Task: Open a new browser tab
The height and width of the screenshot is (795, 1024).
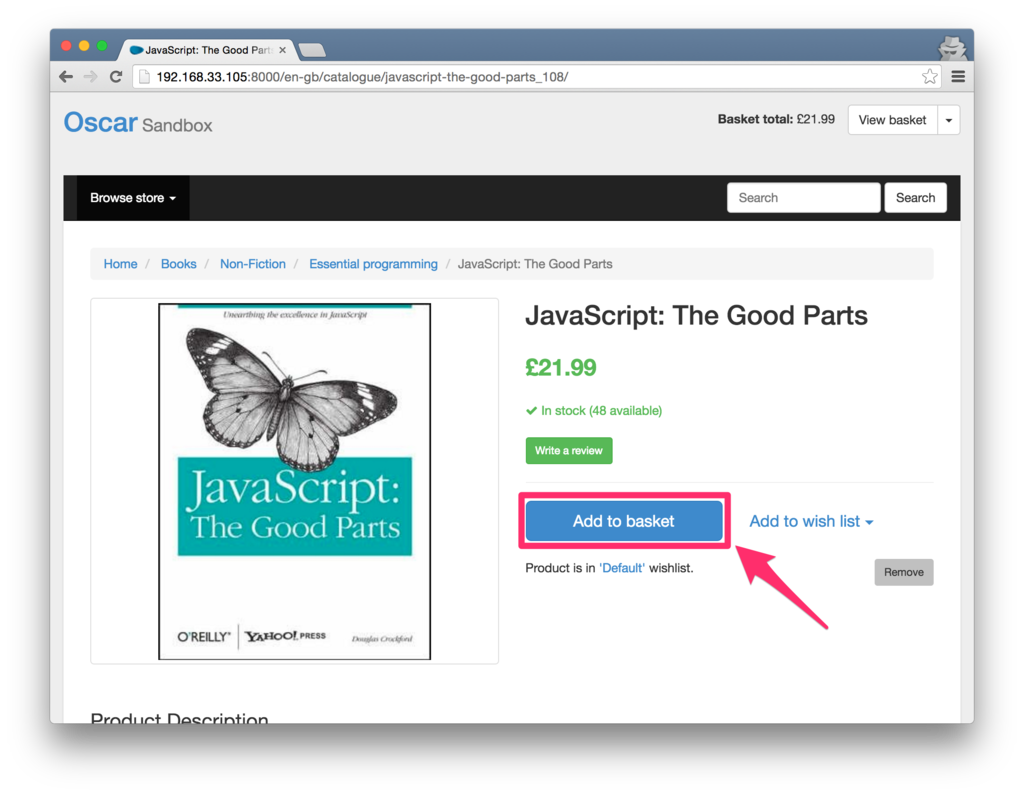Action: pos(312,50)
